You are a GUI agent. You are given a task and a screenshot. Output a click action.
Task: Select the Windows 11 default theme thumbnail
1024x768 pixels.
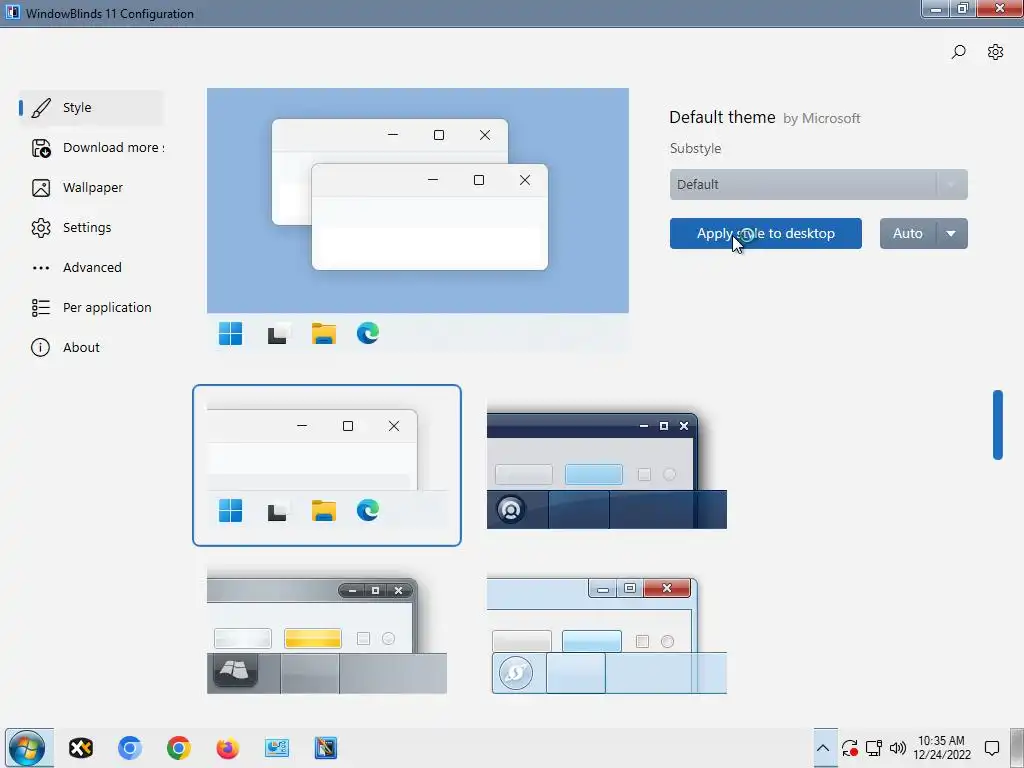(327, 465)
